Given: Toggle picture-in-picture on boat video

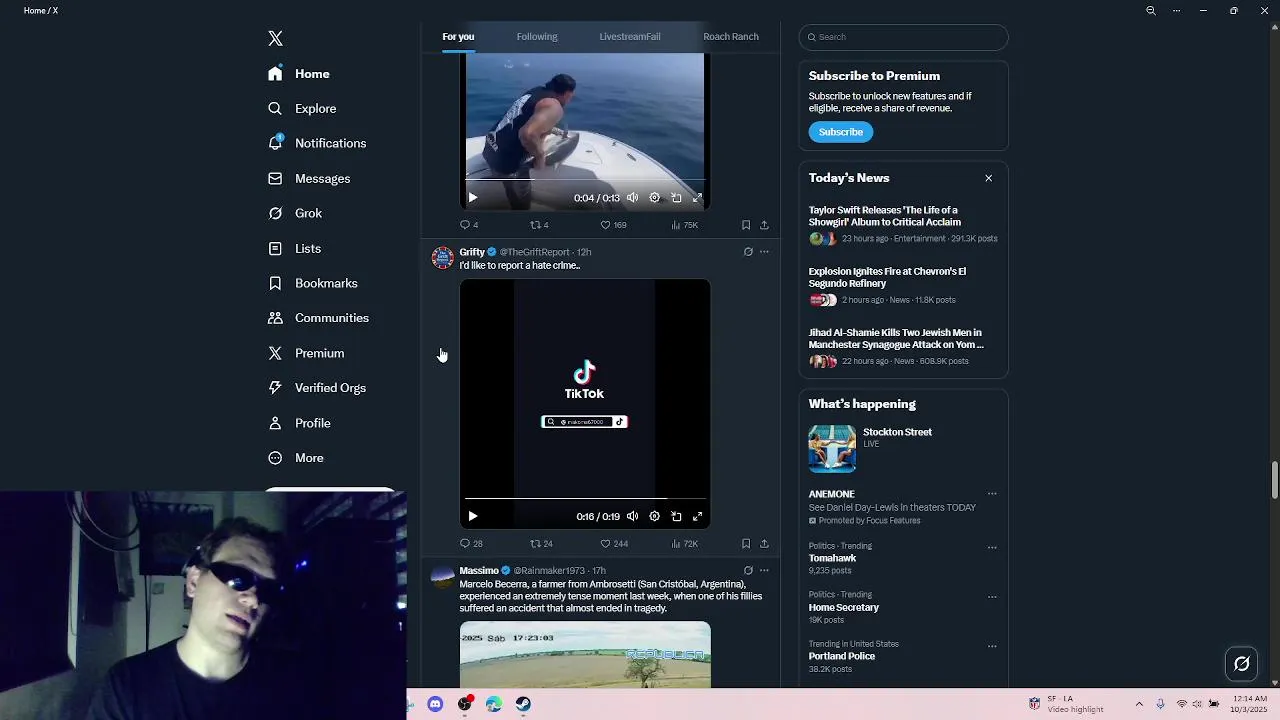Looking at the screenshot, I should click(676, 198).
